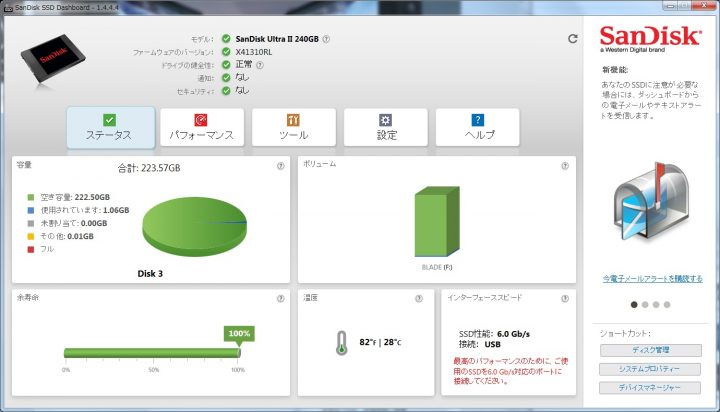Click blue 使用されています legend swatch
Image resolution: width=720 pixels, height=412 pixels.
point(31,210)
